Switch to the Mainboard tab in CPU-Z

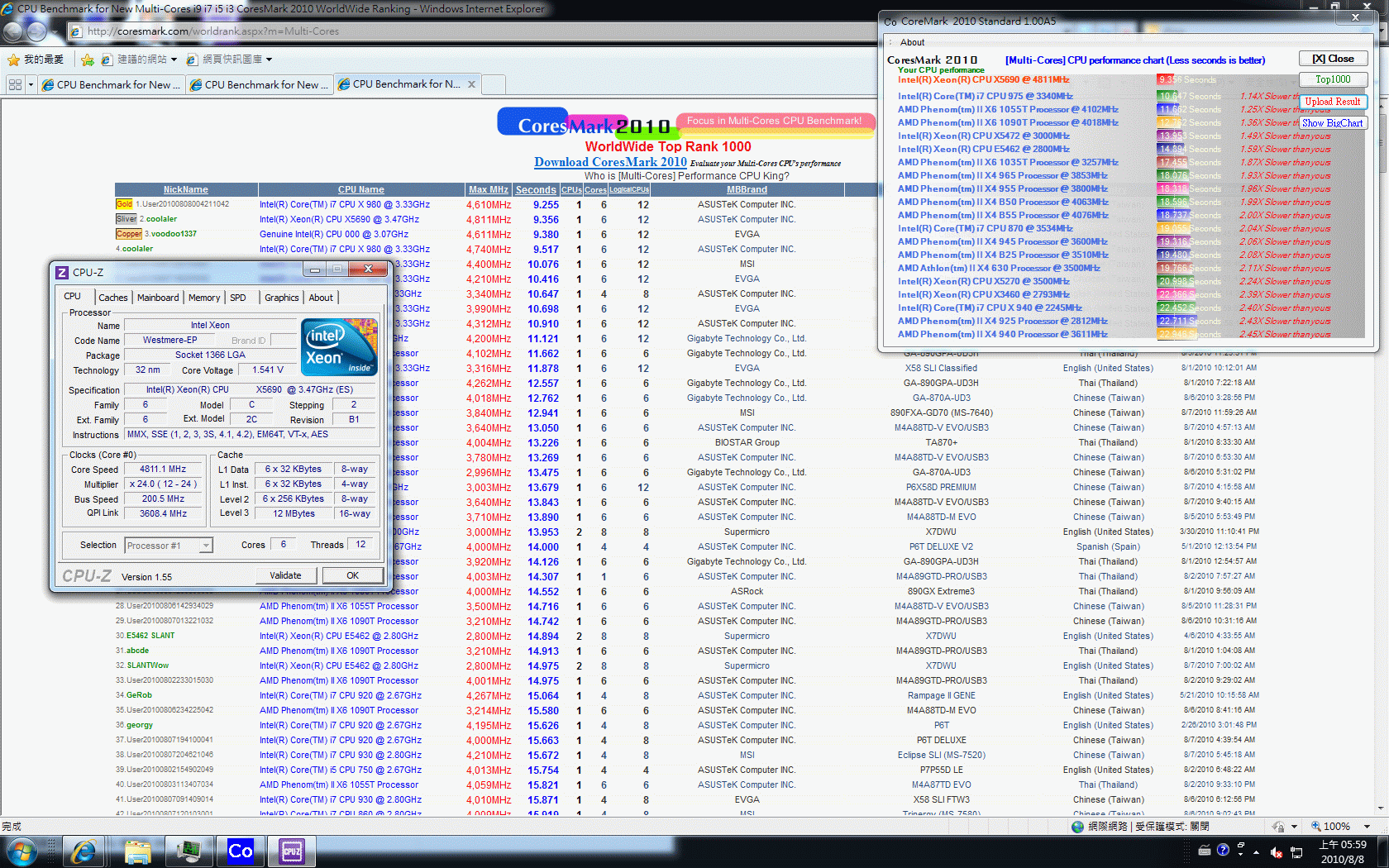point(157,298)
